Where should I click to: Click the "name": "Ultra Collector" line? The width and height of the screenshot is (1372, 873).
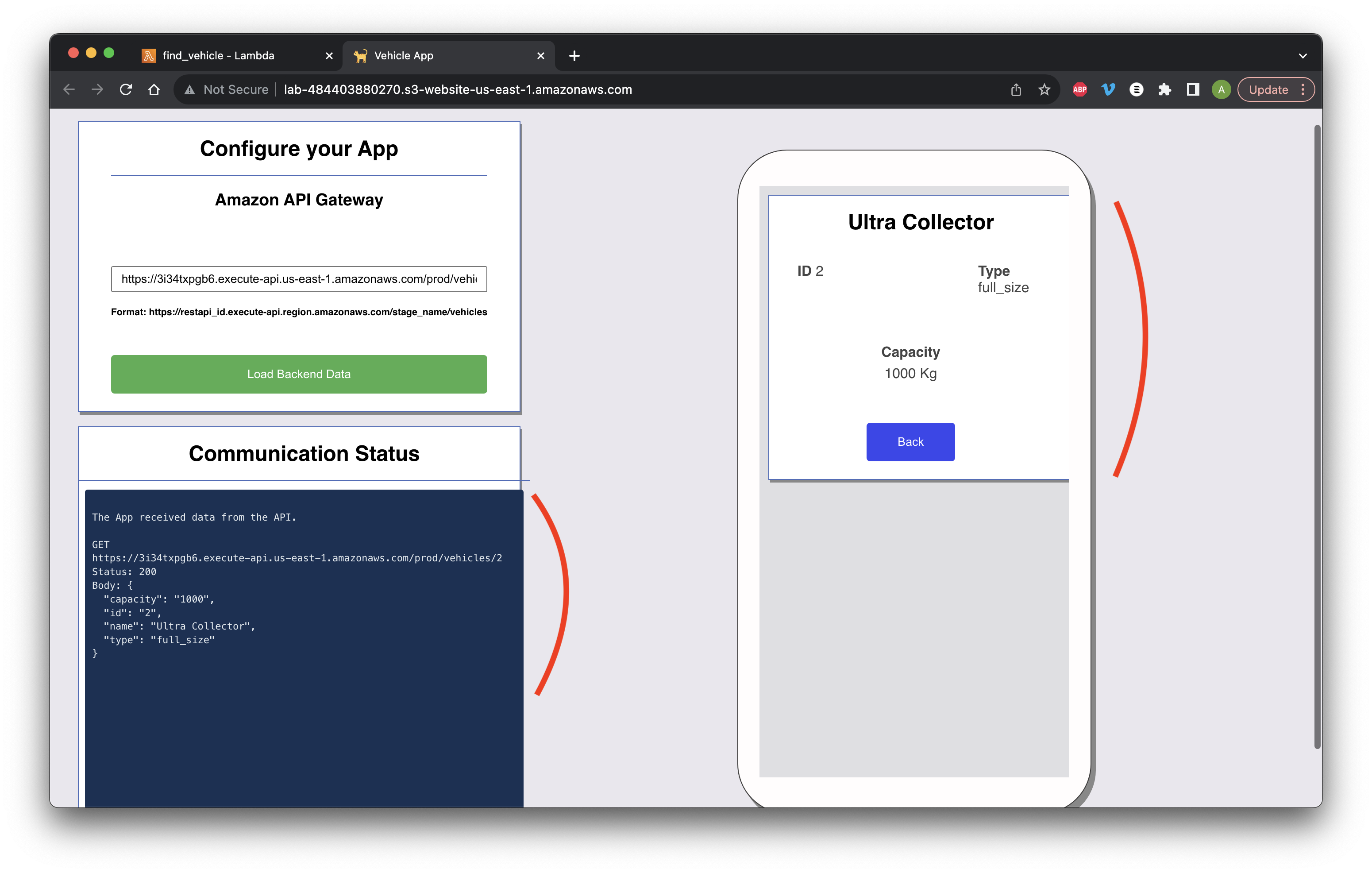[180, 626]
